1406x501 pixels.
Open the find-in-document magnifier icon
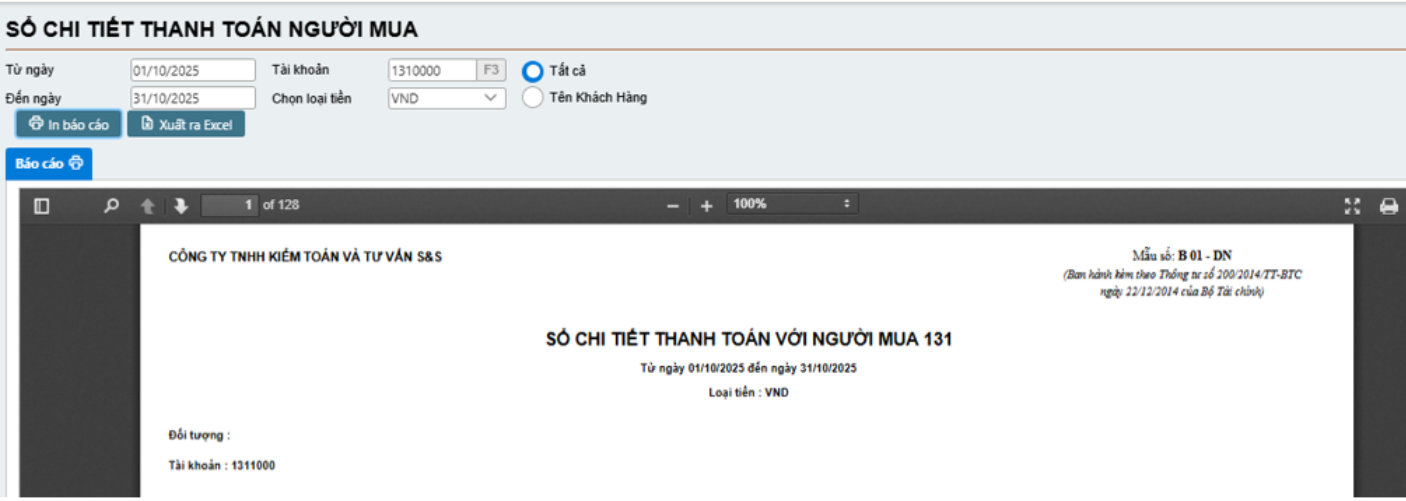pos(112,206)
